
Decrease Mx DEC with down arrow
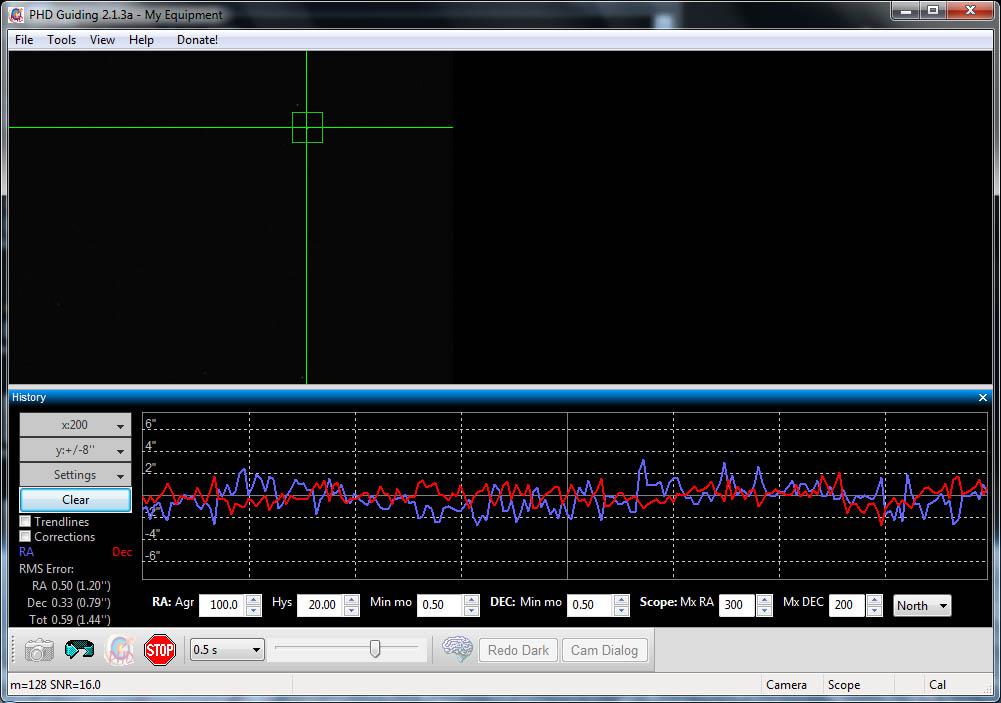point(875,610)
